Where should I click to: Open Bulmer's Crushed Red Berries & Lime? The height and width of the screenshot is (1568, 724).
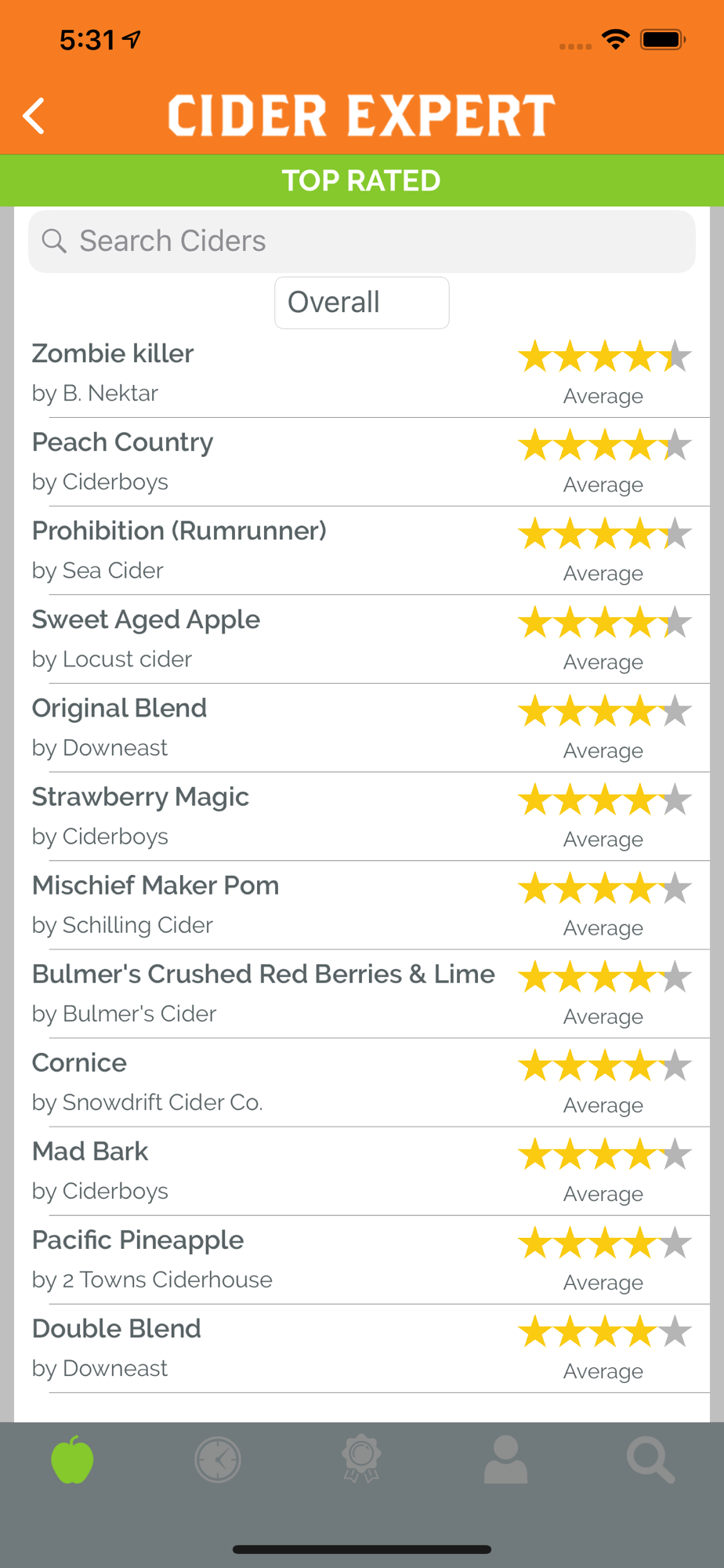[362, 993]
